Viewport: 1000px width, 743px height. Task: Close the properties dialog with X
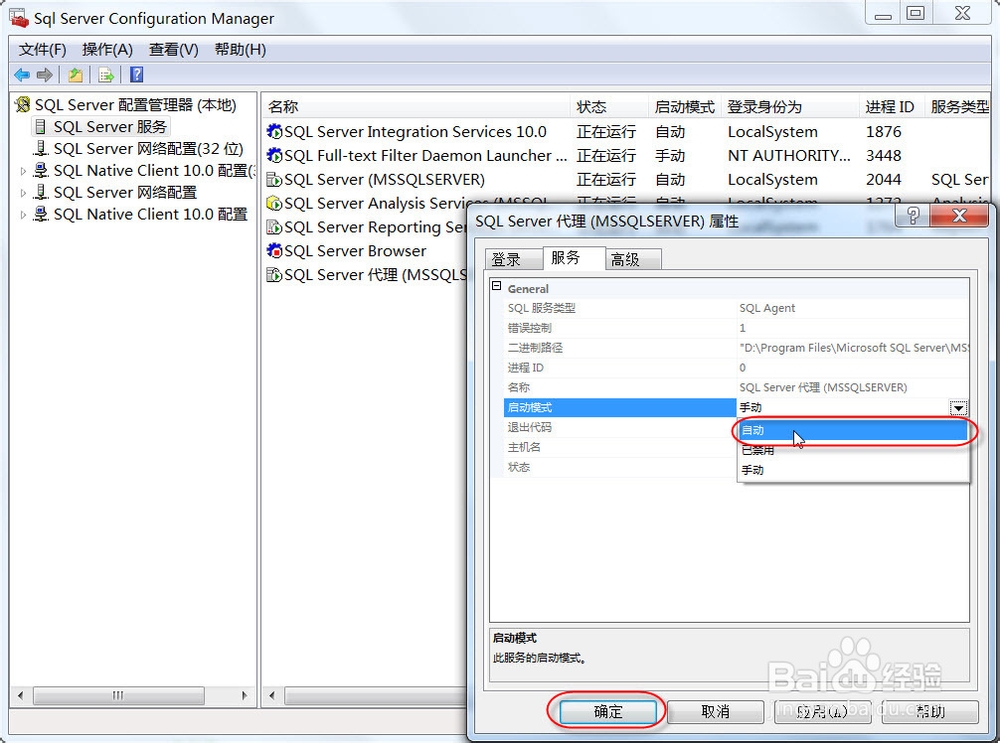(959, 216)
